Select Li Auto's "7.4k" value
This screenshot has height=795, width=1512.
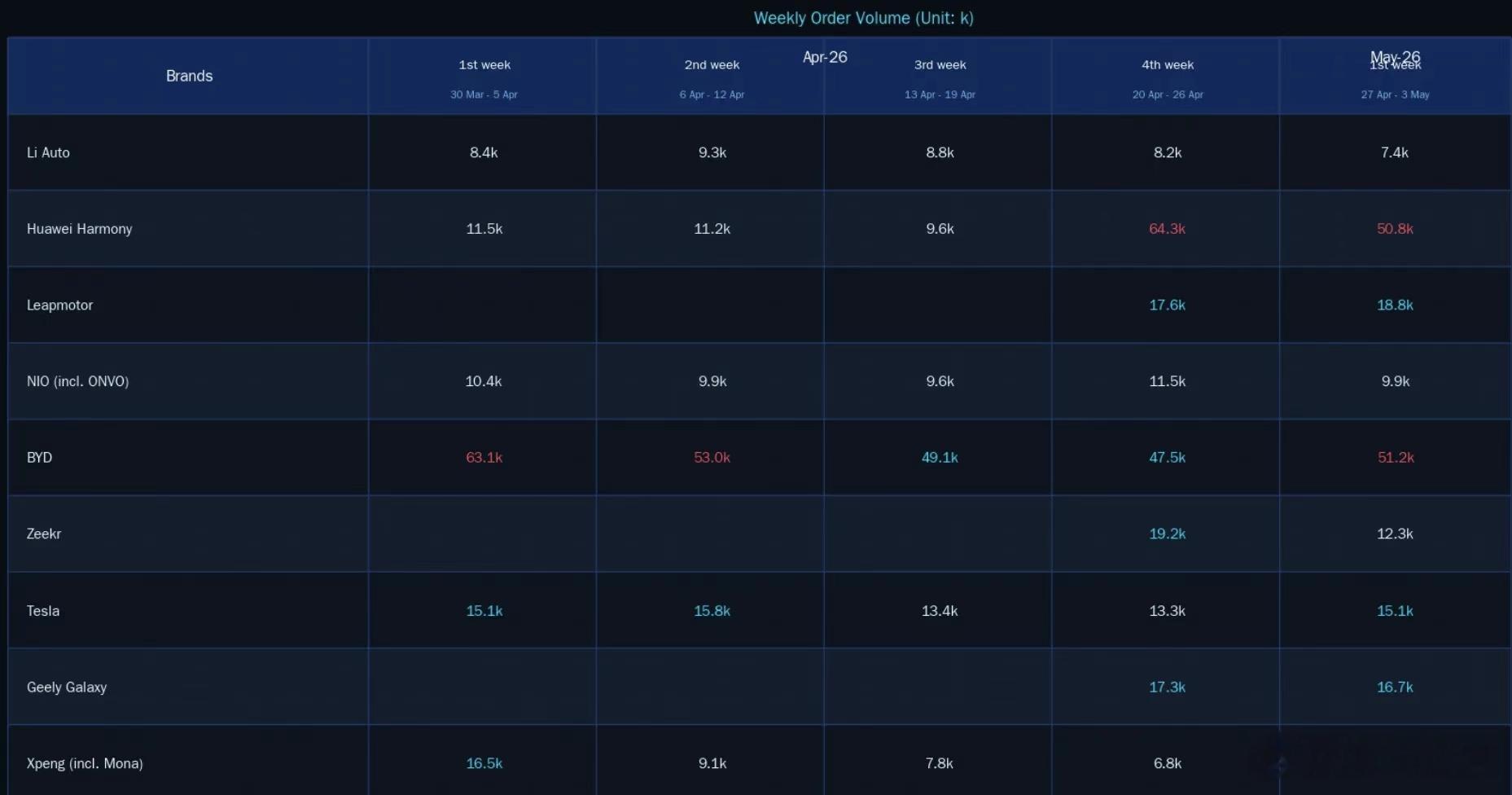(1395, 152)
